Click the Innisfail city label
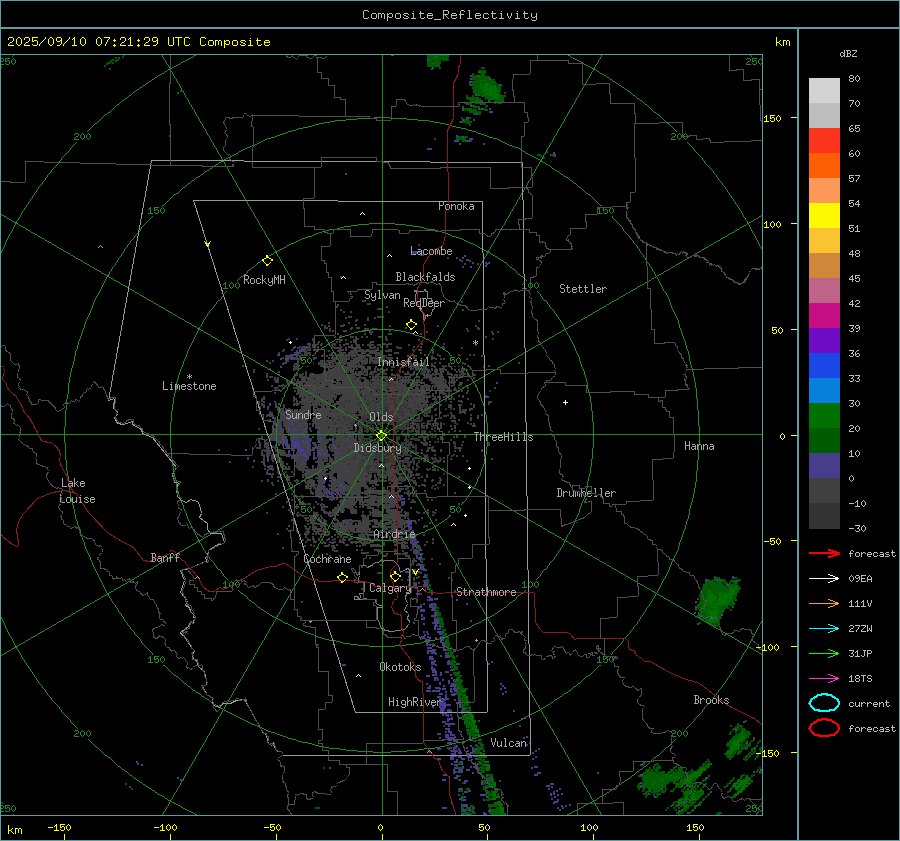The width and height of the screenshot is (900, 841). [403, 362]
